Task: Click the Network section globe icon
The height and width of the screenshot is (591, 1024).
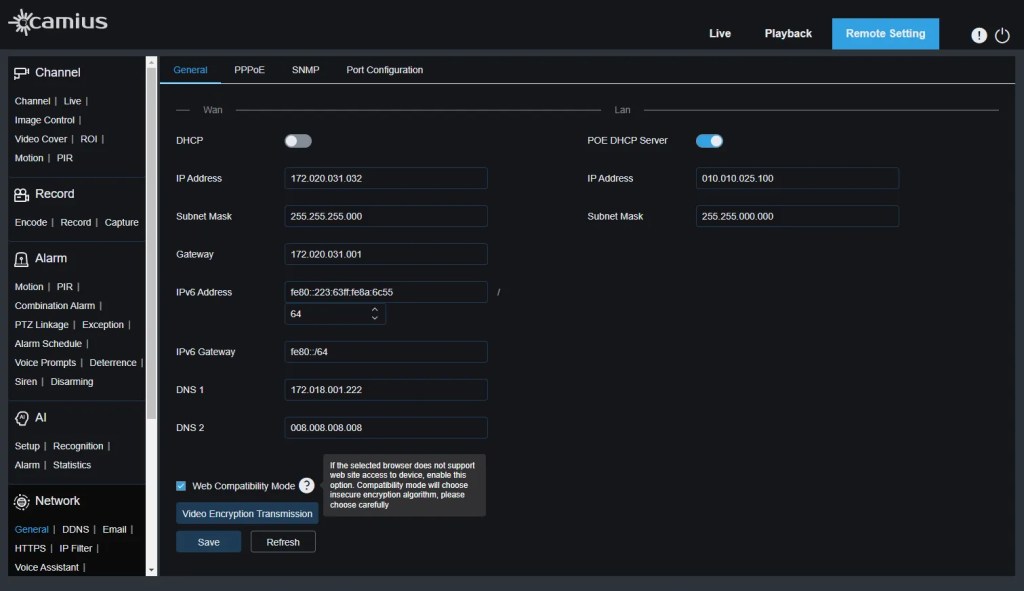Action: (x=21, y=501)
